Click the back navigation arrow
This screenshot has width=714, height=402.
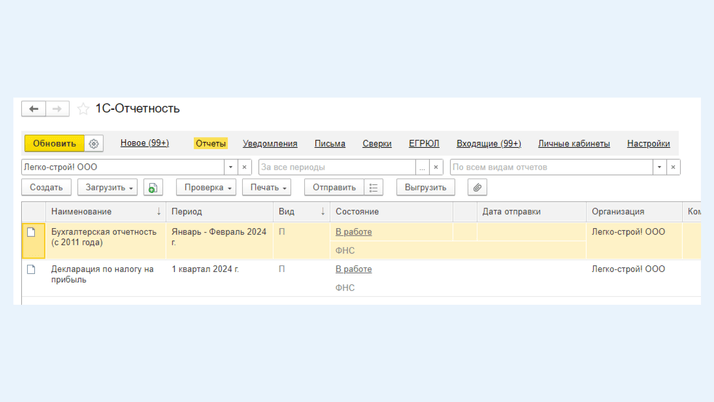point(34,109)
